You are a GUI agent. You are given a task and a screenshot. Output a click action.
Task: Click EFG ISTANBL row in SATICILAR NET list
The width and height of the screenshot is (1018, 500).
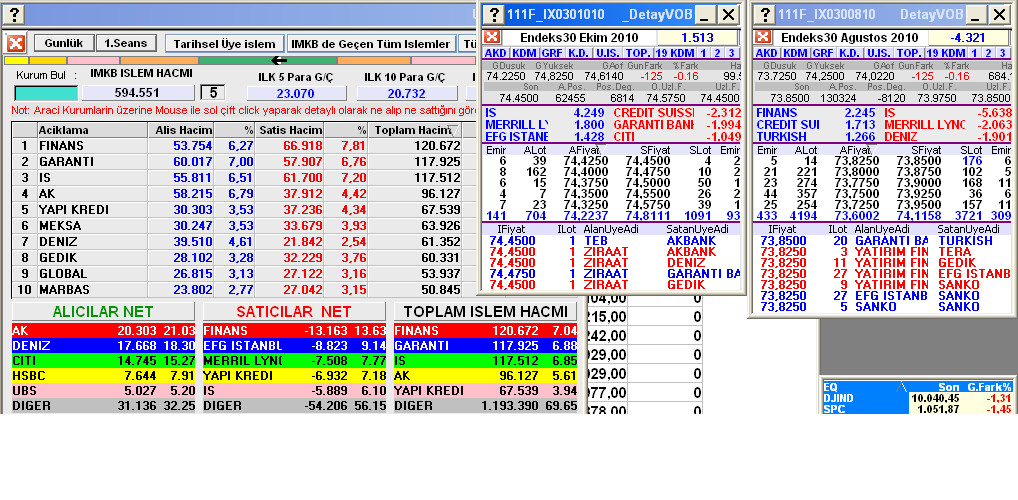294,346
